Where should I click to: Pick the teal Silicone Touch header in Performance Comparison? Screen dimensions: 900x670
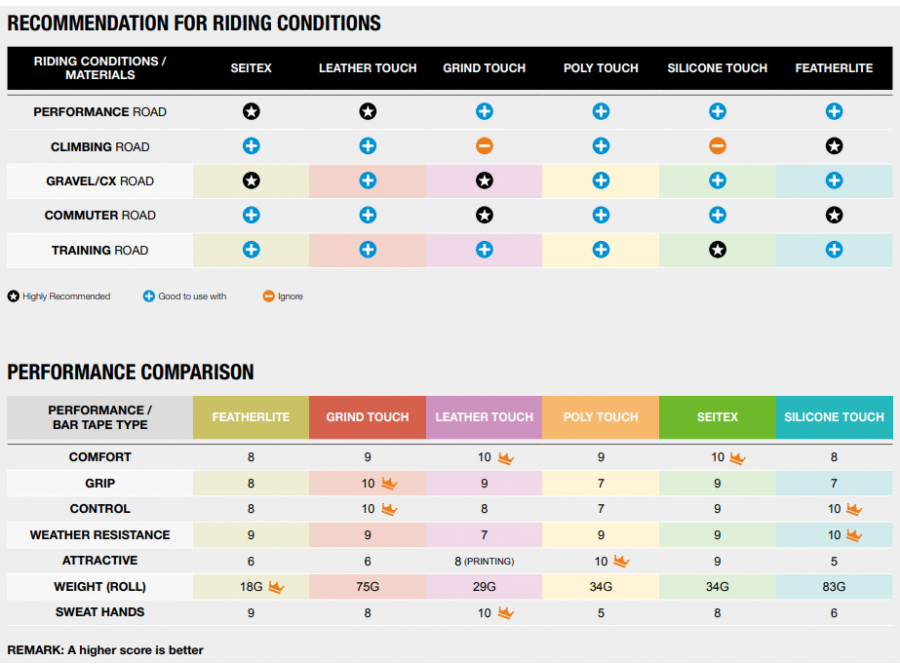pyautogui.click(x=834, y=417)
